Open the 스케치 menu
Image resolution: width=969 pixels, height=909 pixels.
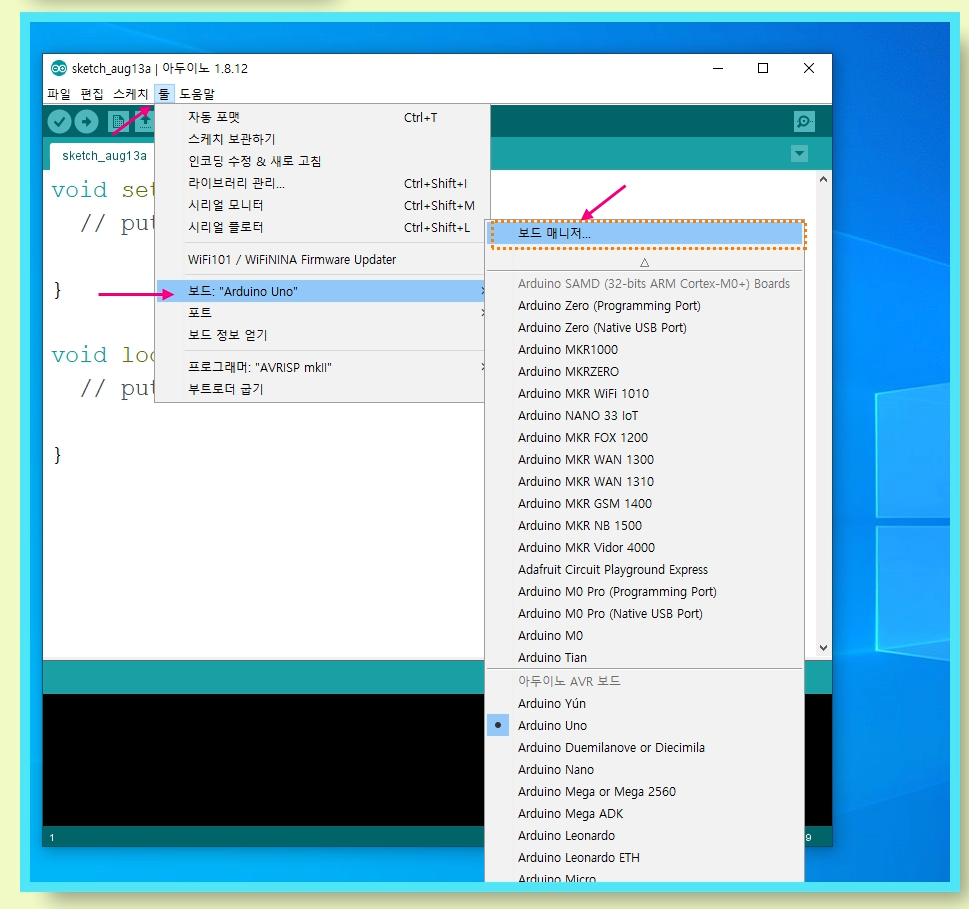130,94
